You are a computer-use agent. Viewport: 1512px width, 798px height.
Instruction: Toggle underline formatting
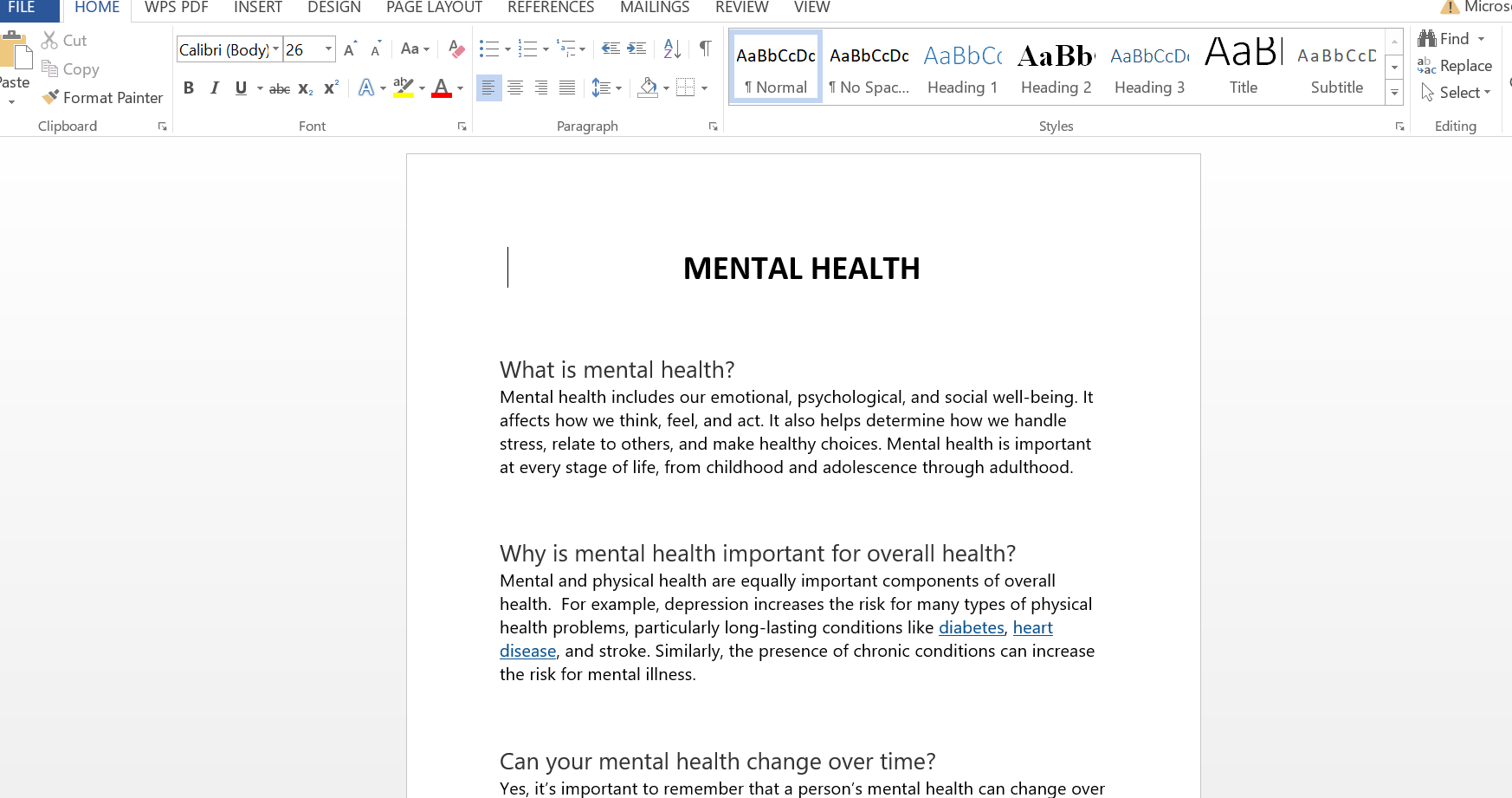(x=241, y=88)
